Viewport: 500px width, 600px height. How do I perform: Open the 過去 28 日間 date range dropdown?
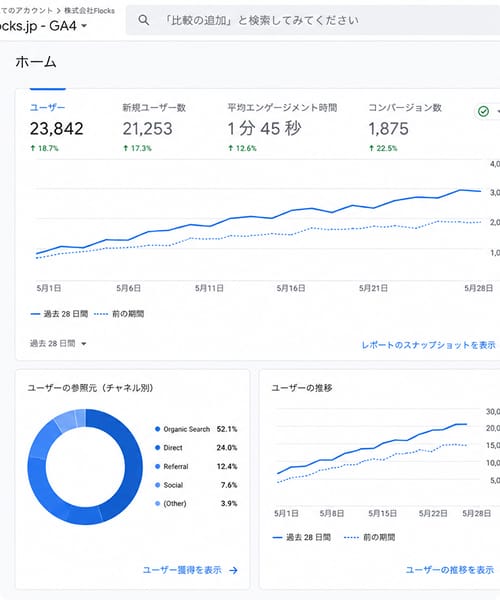coord(58,343)
